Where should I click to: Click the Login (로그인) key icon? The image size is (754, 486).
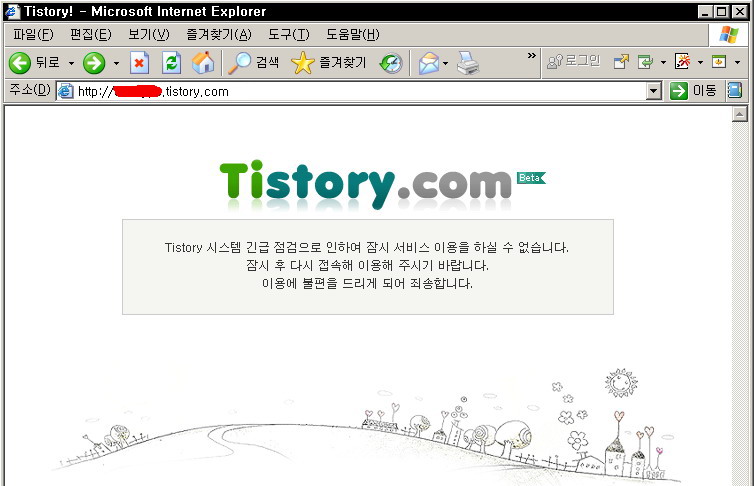click(x=574, y=62)
